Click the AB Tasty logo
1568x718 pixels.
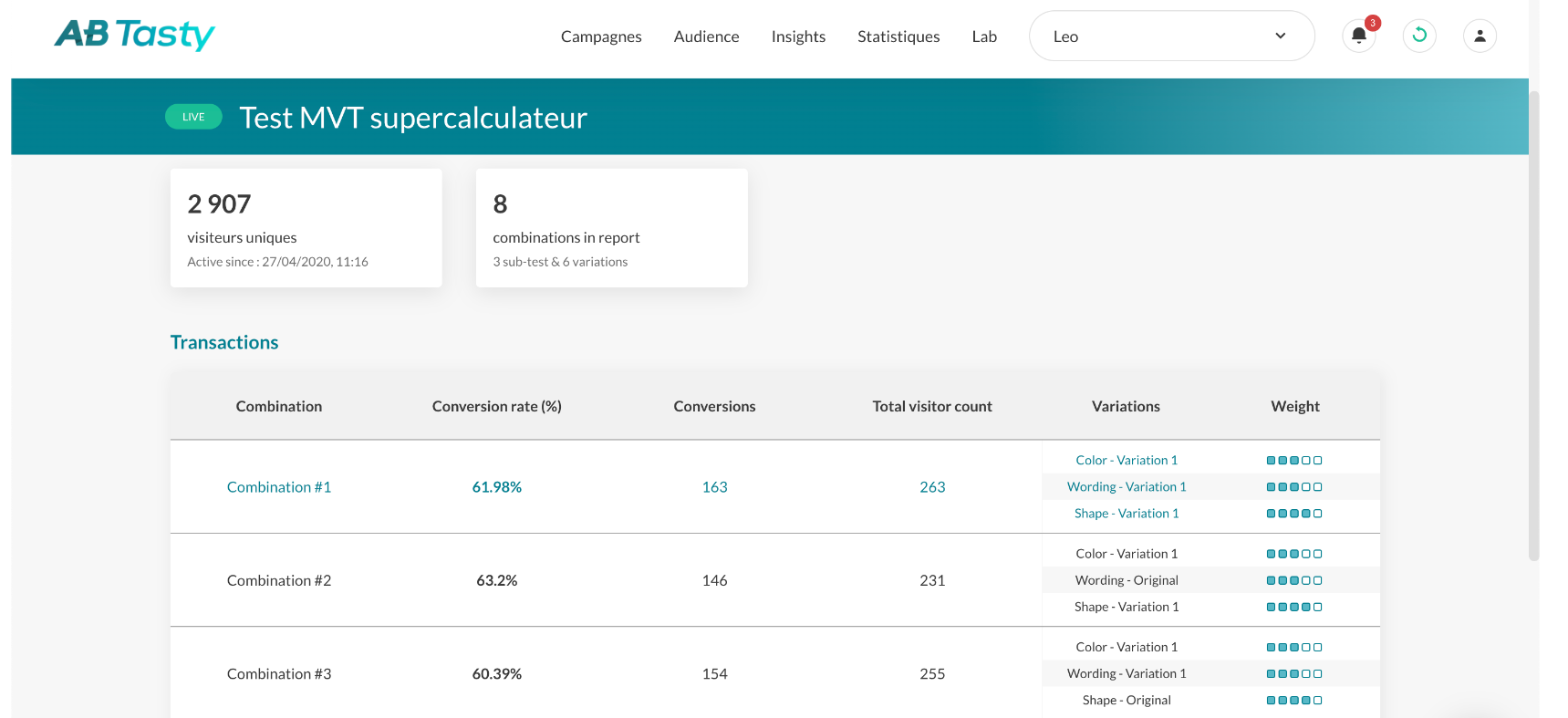[x=135, y=35]
